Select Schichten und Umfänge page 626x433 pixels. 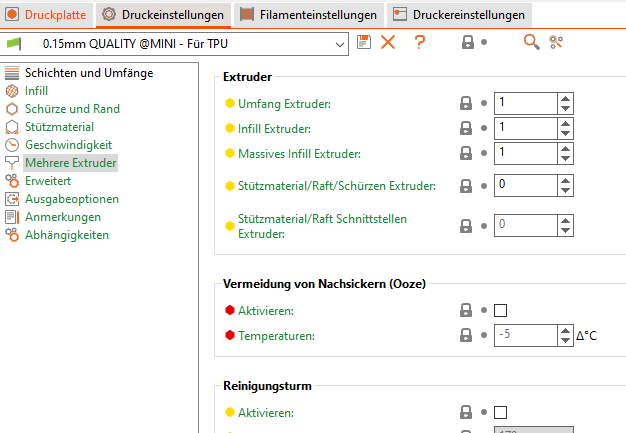point(89,72)
